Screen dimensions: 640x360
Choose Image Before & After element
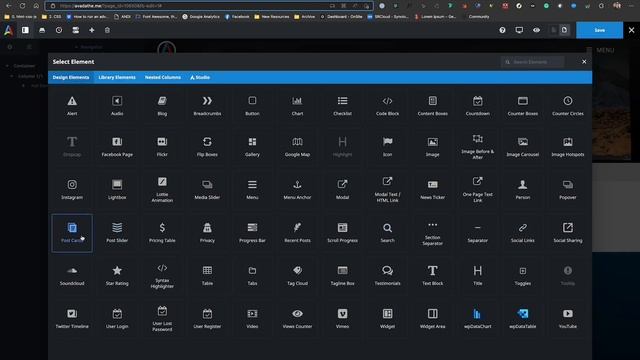point(478,147)
